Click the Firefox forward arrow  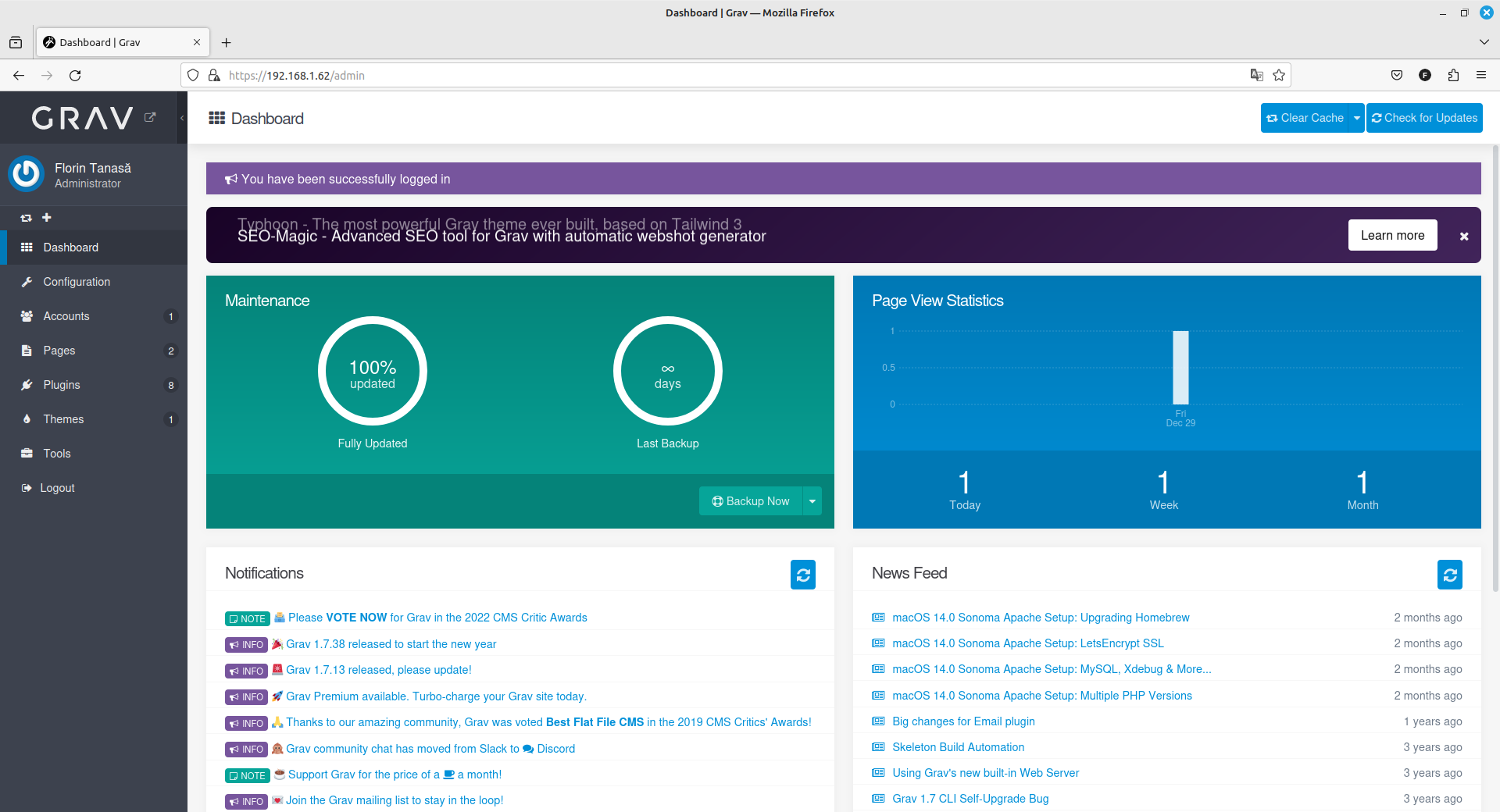[x=47, y=76]
